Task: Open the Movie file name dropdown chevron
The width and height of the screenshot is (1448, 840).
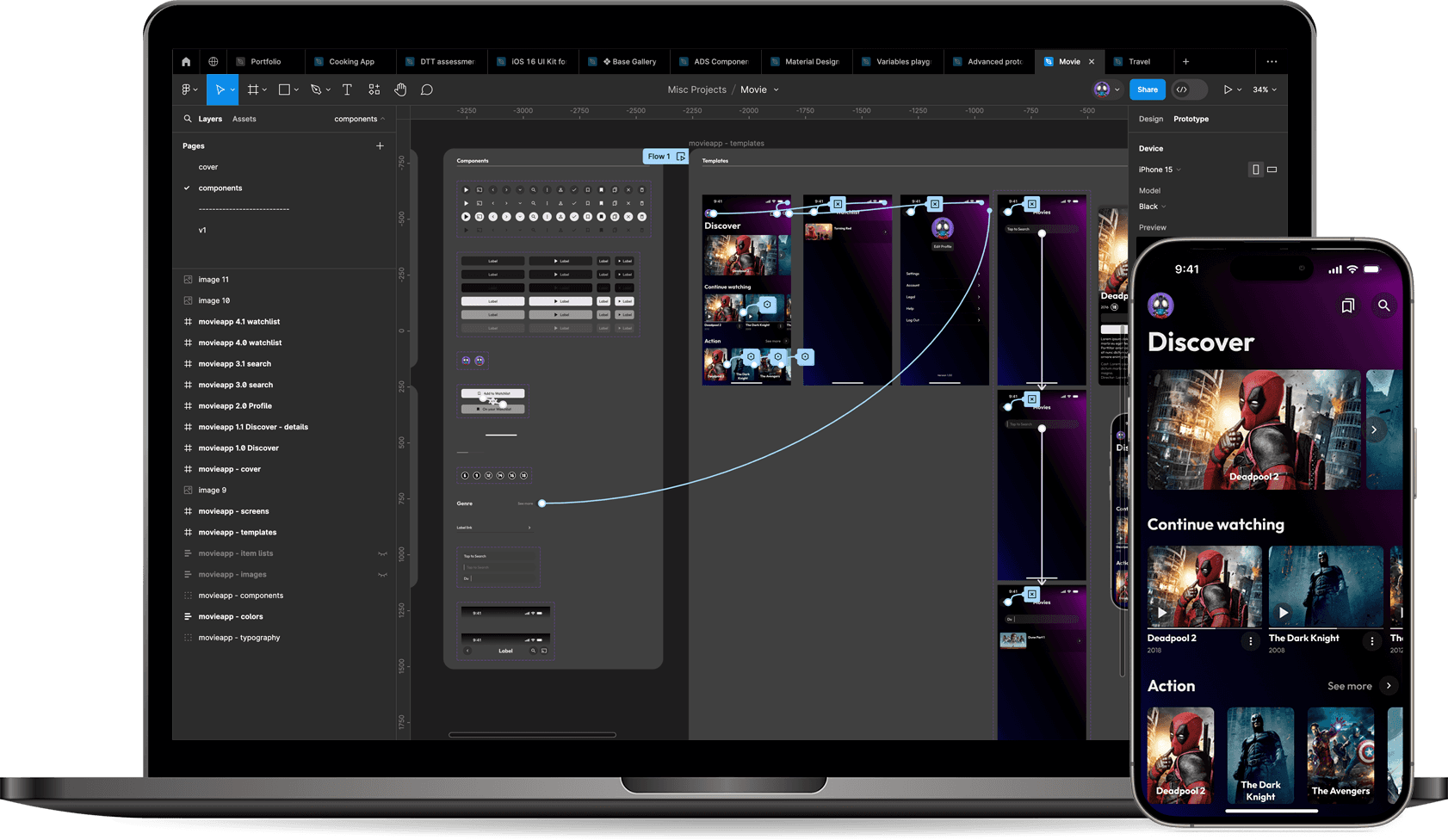Action: tap(776, 90)
